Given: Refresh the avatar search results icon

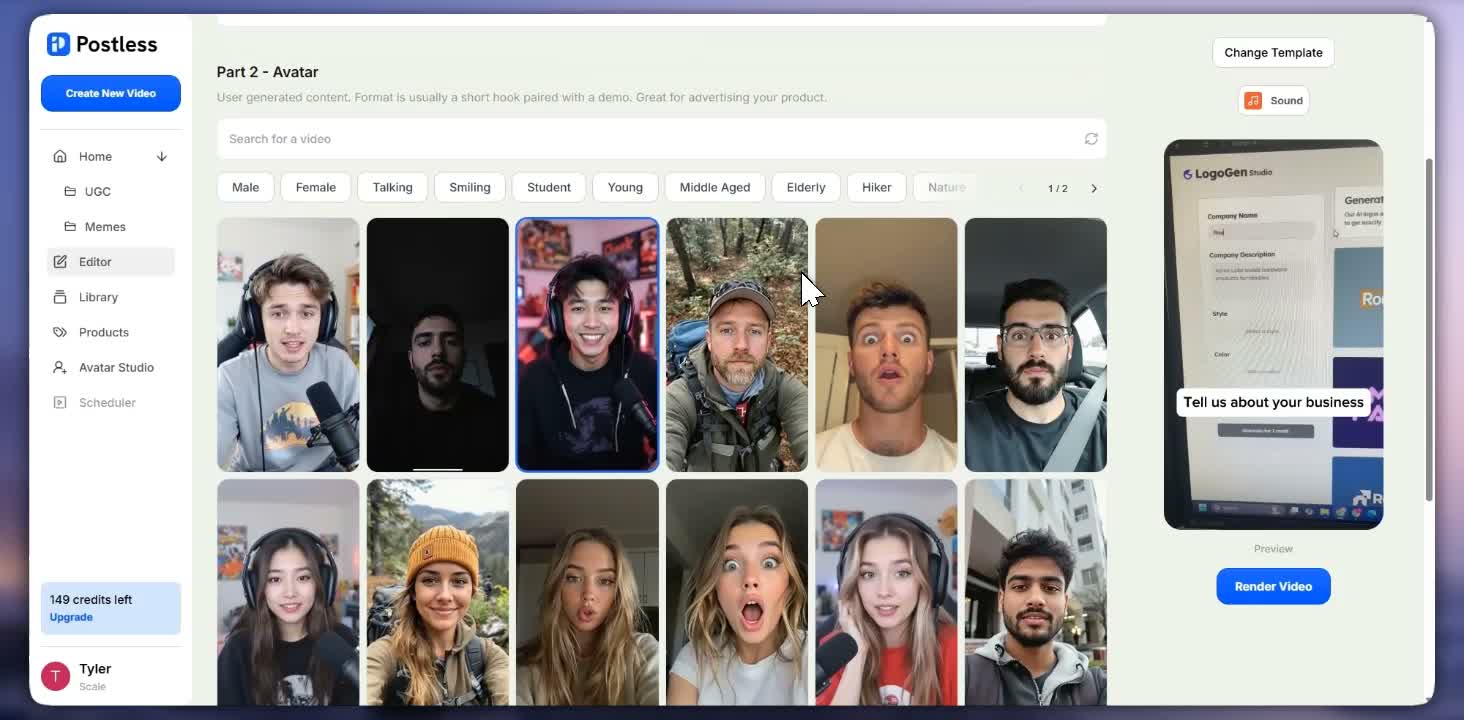Looking at the screenshot, I should click(1091, 139).
